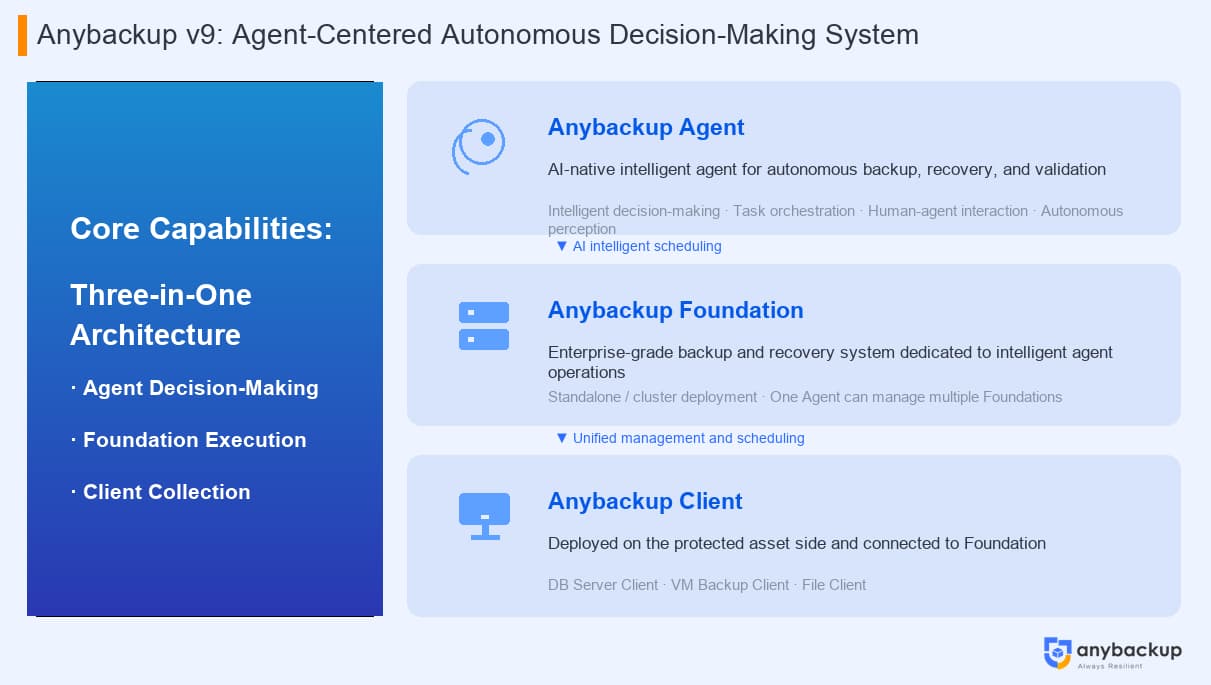Select the slide title text
The height and width of the screenshot is (685, 1211).
click(x=477, y=35)
